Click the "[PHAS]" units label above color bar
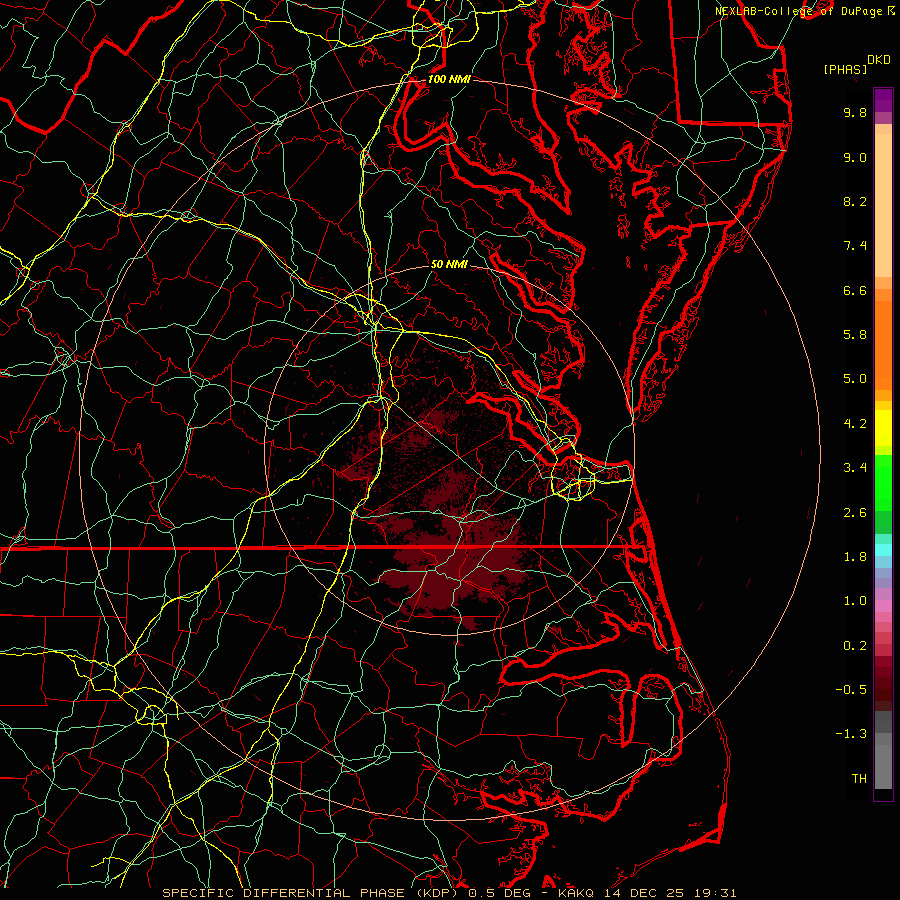Image resolution: width=900 pixels, height=900 pixels. click(845, 69)
